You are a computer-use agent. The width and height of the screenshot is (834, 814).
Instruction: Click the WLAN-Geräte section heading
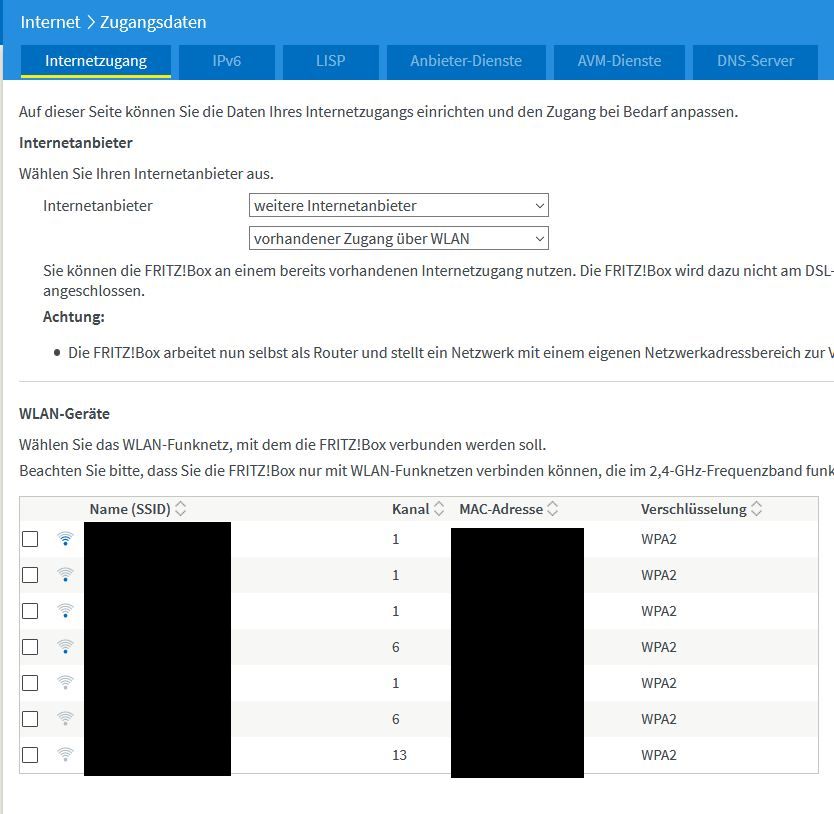(x=64, y=413)
